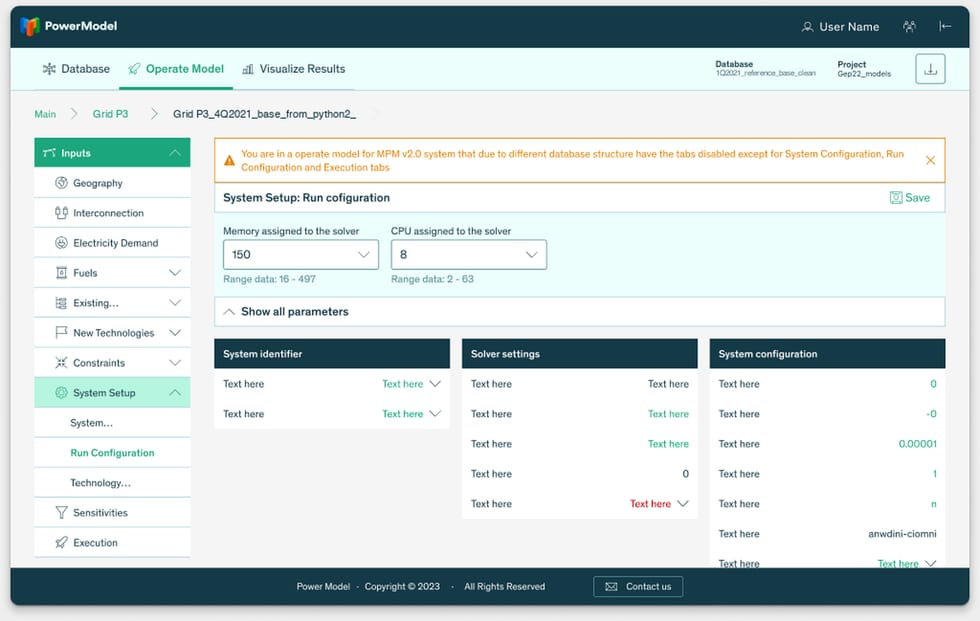Screen dimensions: 980x621
Task: Dismiss the MPM v2.0 warning banner
Action: 930,161
